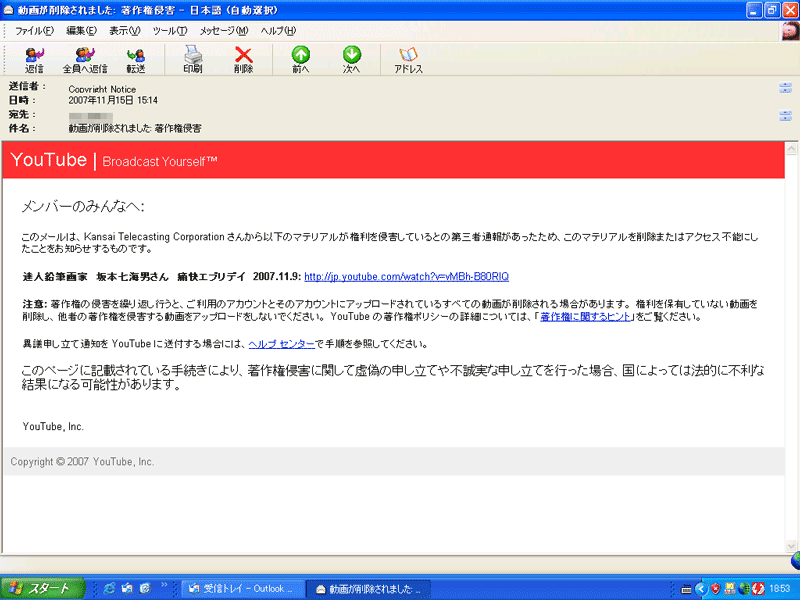This screenshot has height=600, width=800.
Task: Click the greeting メンバーのみんなへ:
Action: [83, 207]
